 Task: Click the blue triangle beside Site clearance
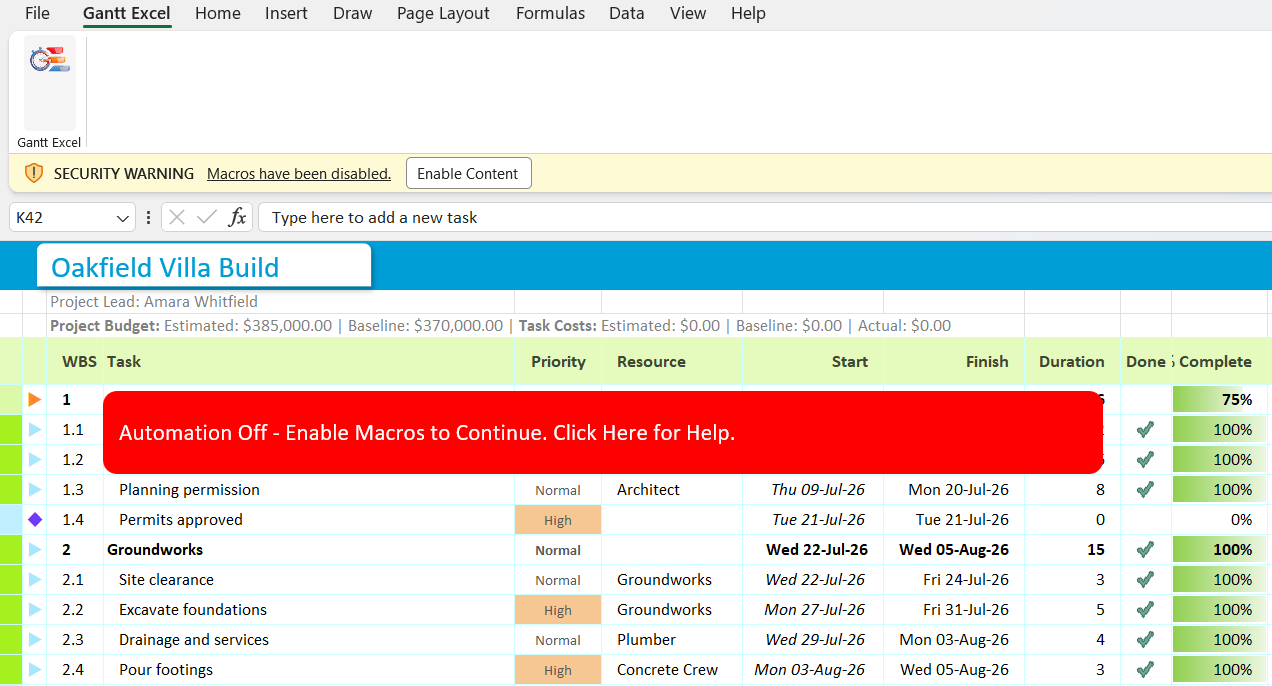[x=35, y=579]
